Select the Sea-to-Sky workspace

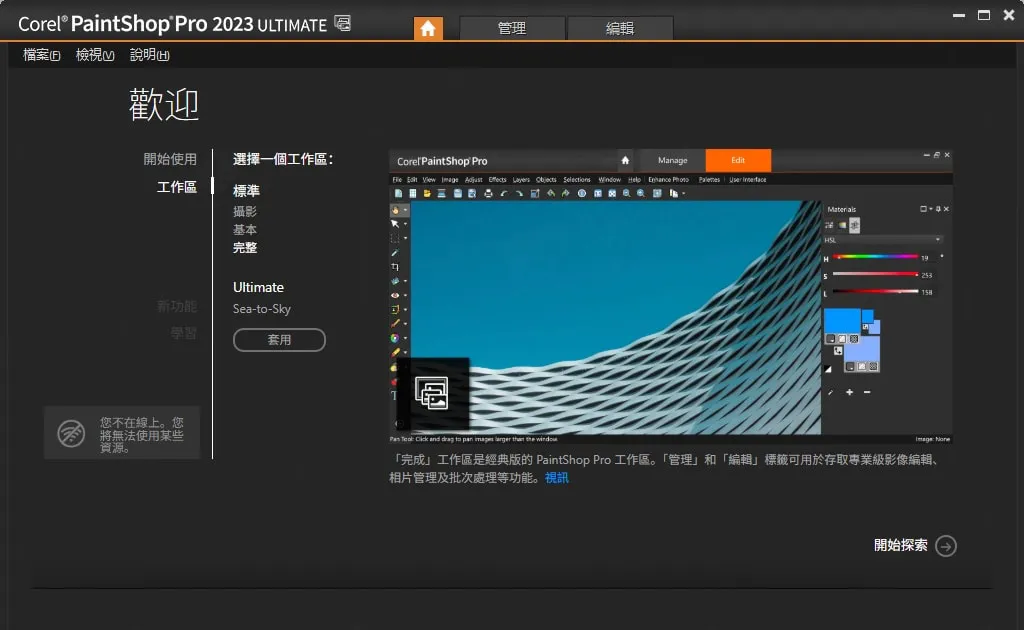(x=262, y=309)
